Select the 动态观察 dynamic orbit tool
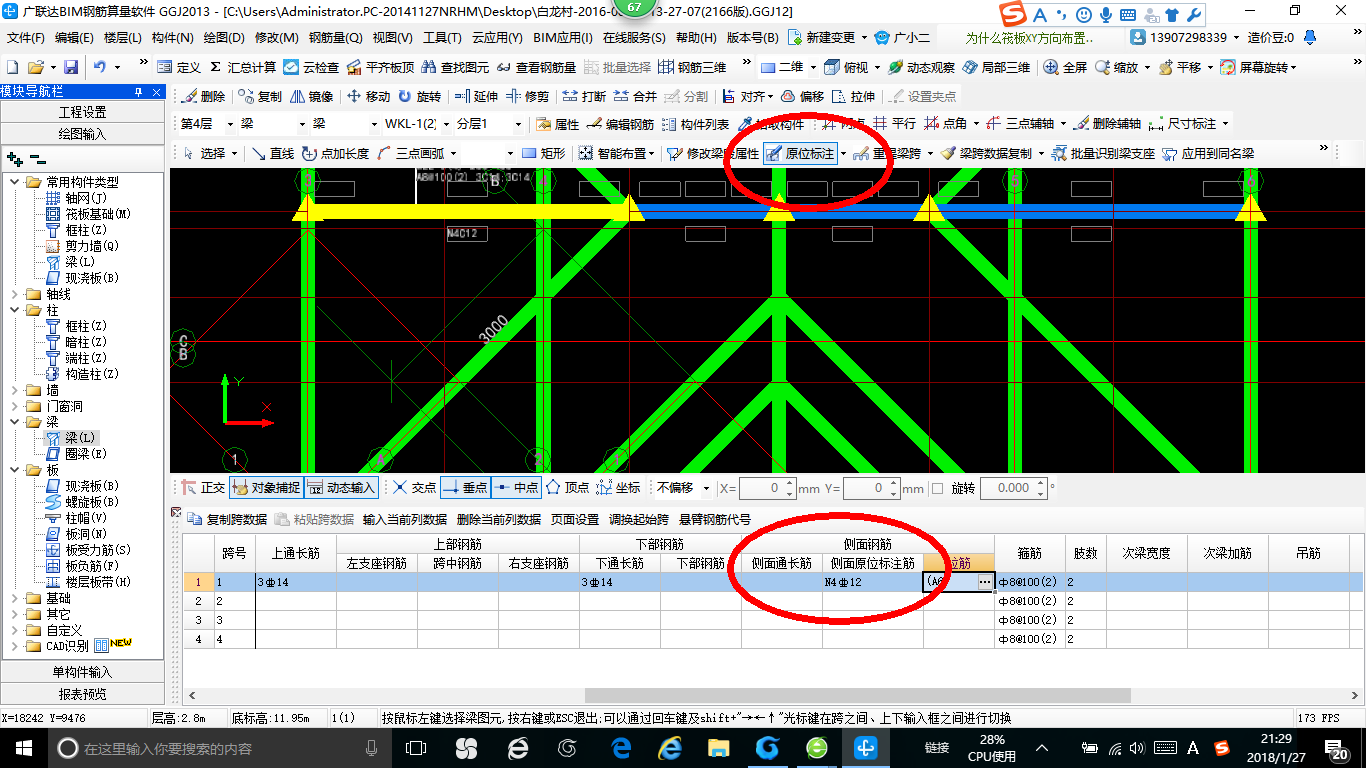Image resolution: width=1366 pixels, height=768 pixels. coord(921,67)
